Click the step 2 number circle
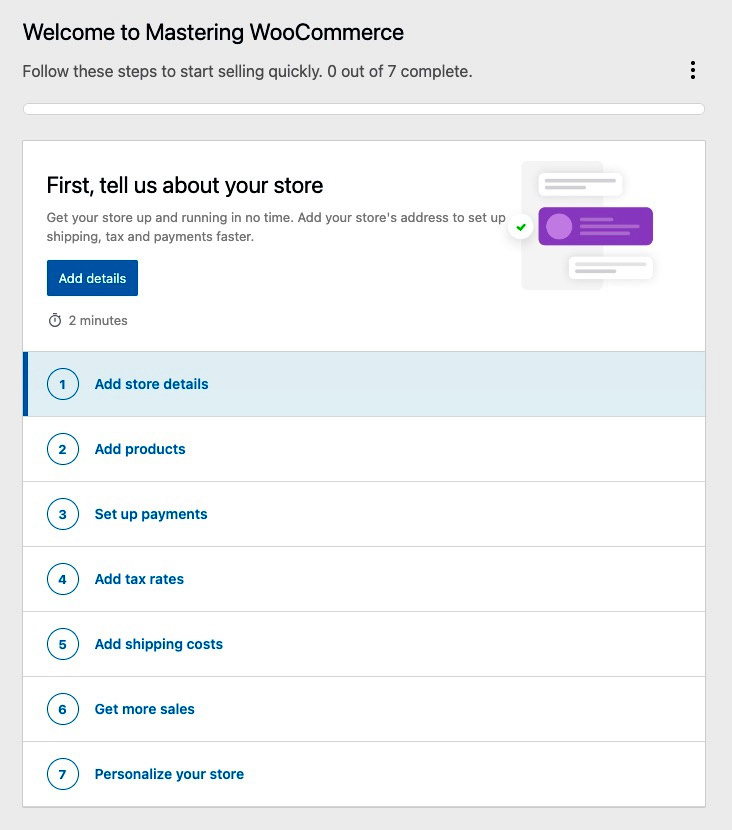 point(62,449)
